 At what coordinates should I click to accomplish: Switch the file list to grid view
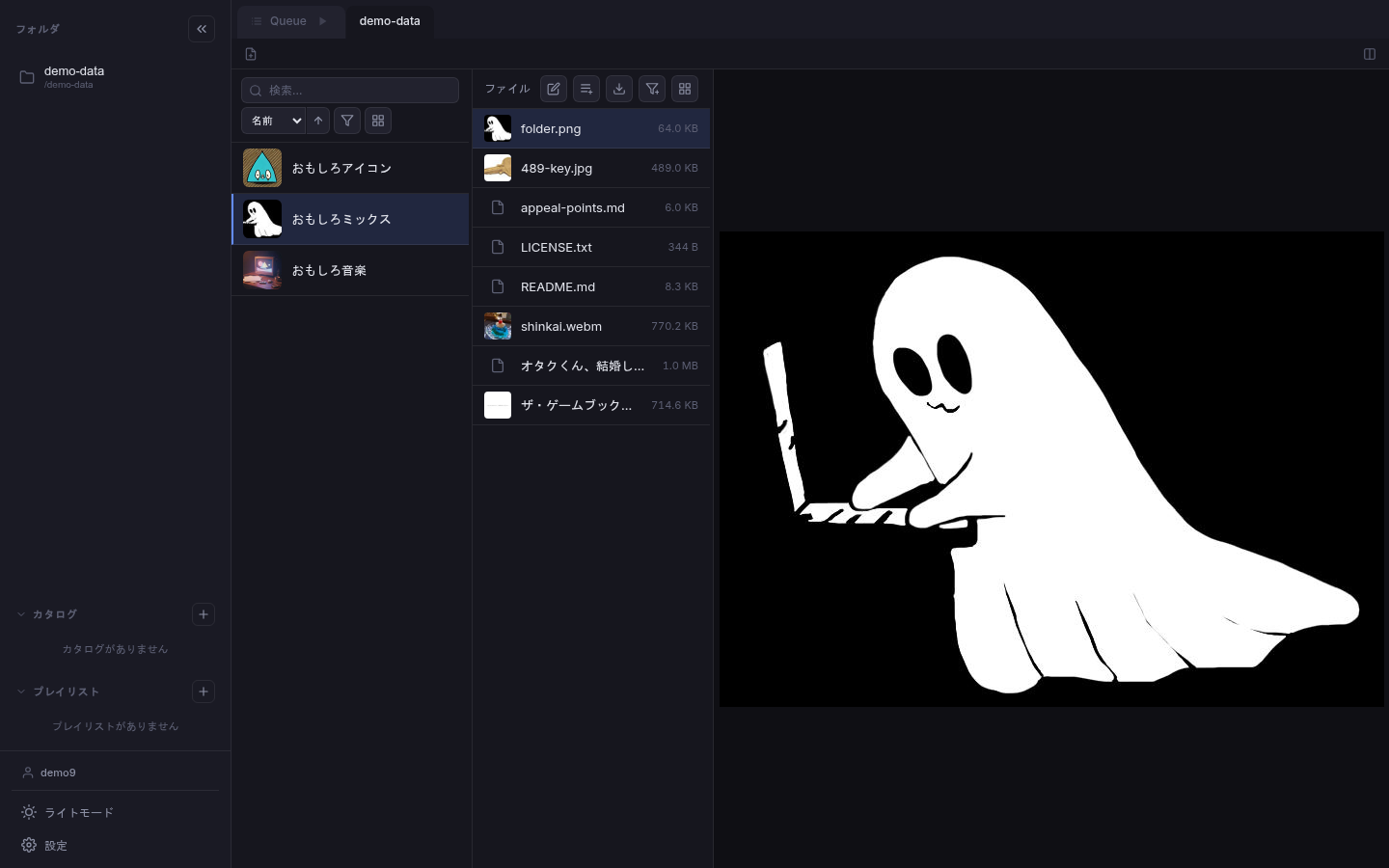(x=685, y=89)
